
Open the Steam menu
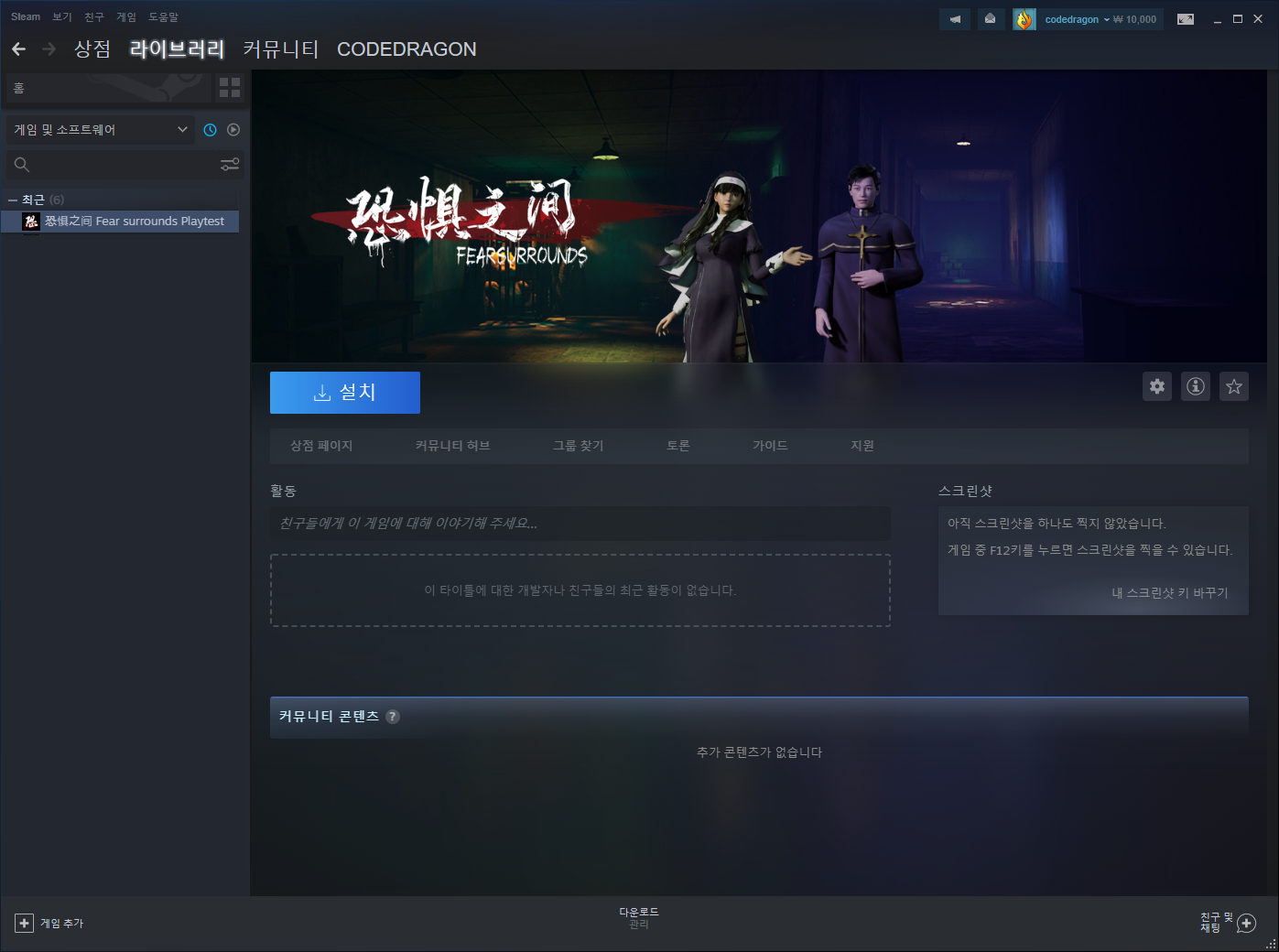coord(26,16)
